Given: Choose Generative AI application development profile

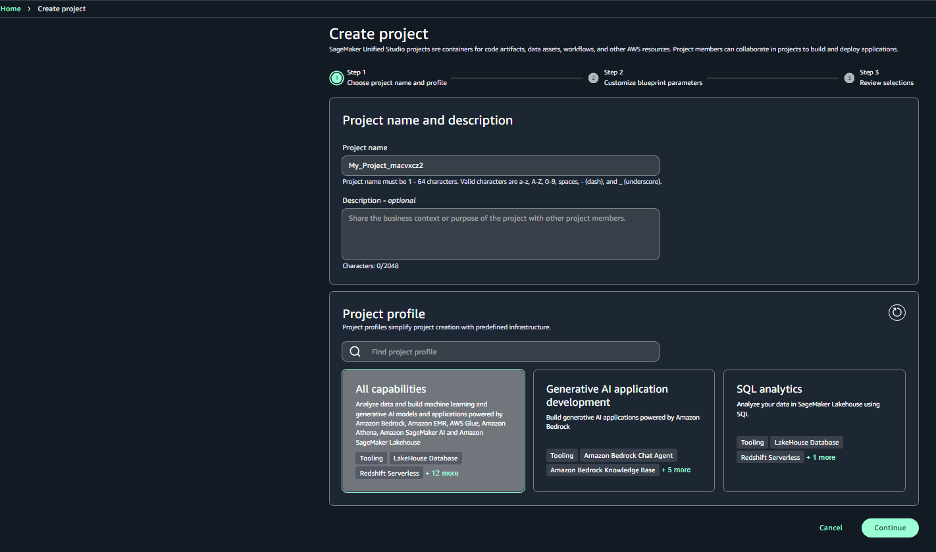Looking at the screenshot, I should coord(623,430).
